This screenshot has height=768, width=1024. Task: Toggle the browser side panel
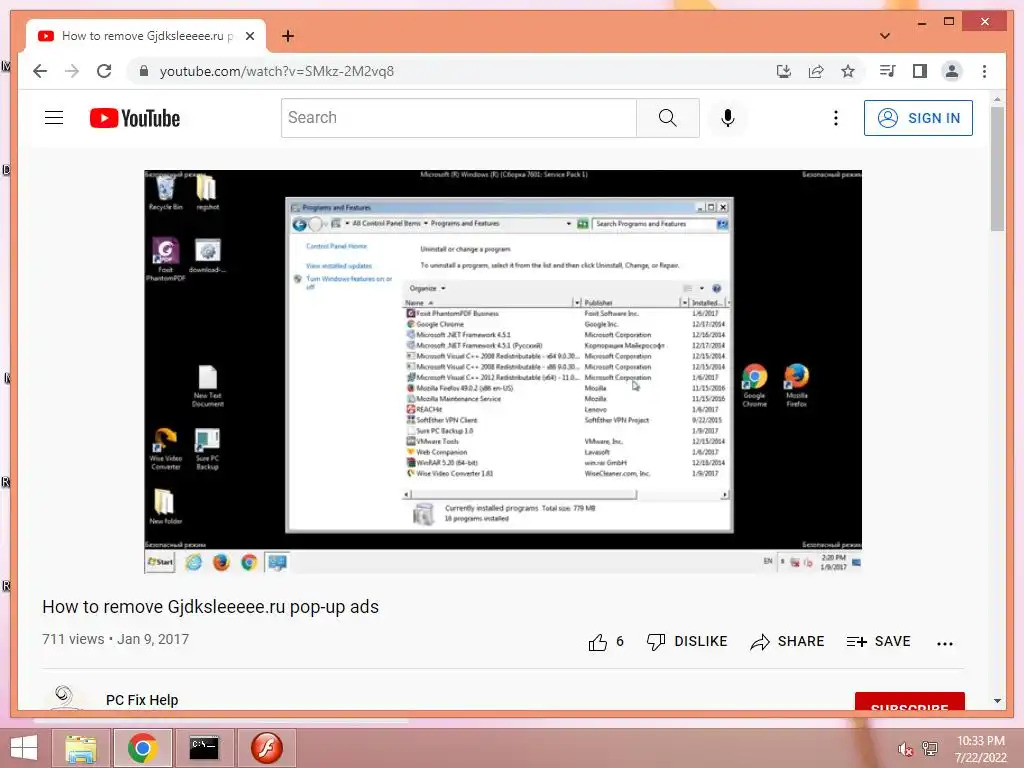(920, 71)
